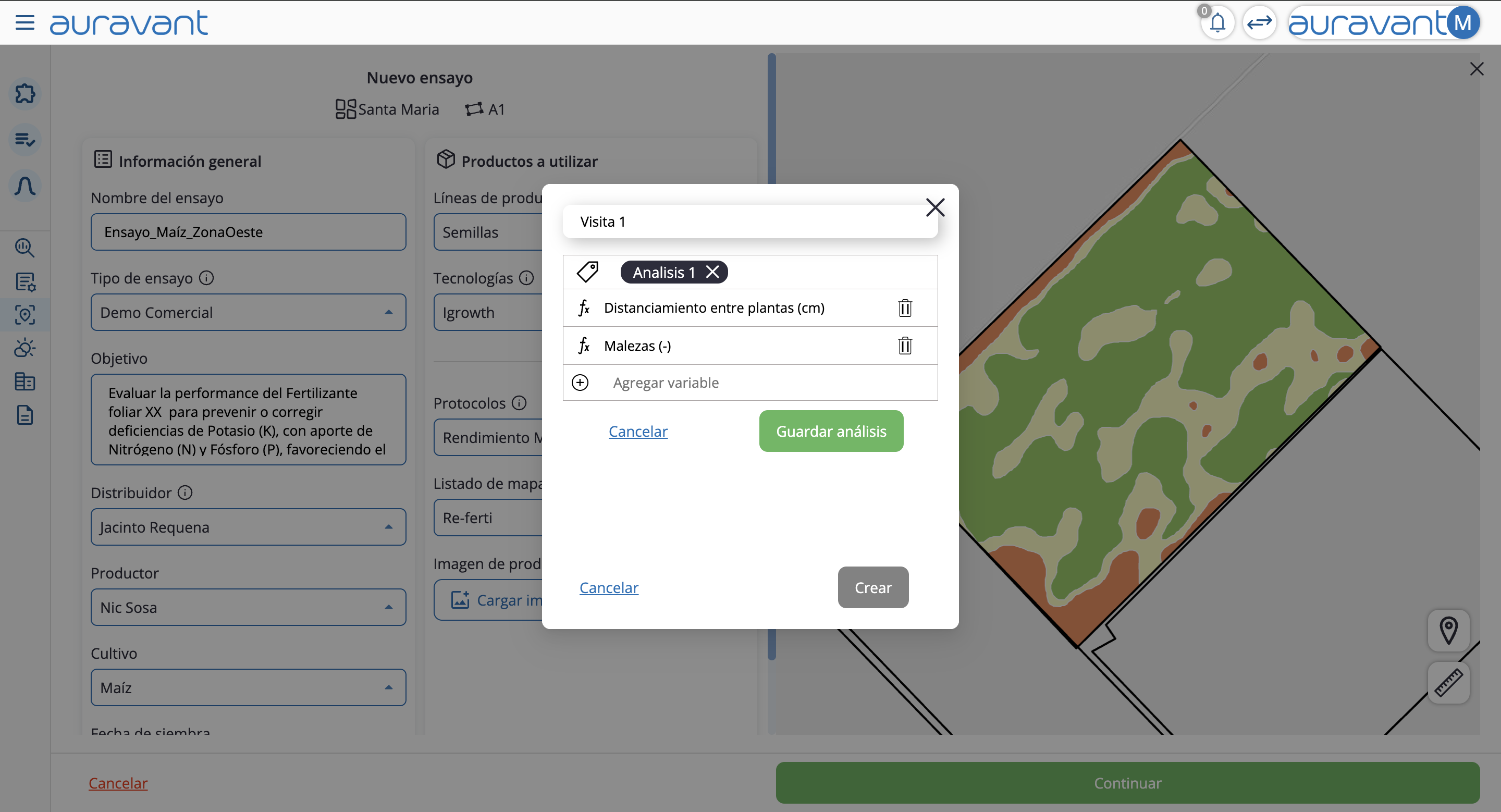Open the Cultivo Maíz dropdown
The width and height of the screenshot is (1501, 812).
coord(389,687)
